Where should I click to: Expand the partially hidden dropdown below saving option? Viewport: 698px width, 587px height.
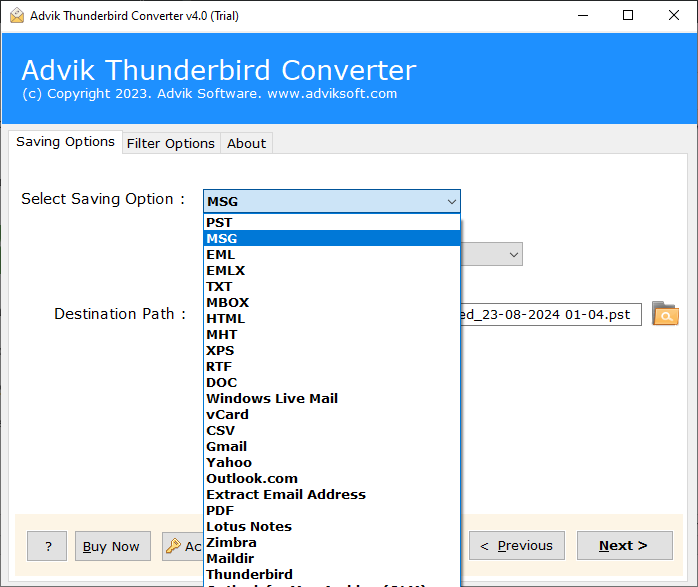pos(514,255)
